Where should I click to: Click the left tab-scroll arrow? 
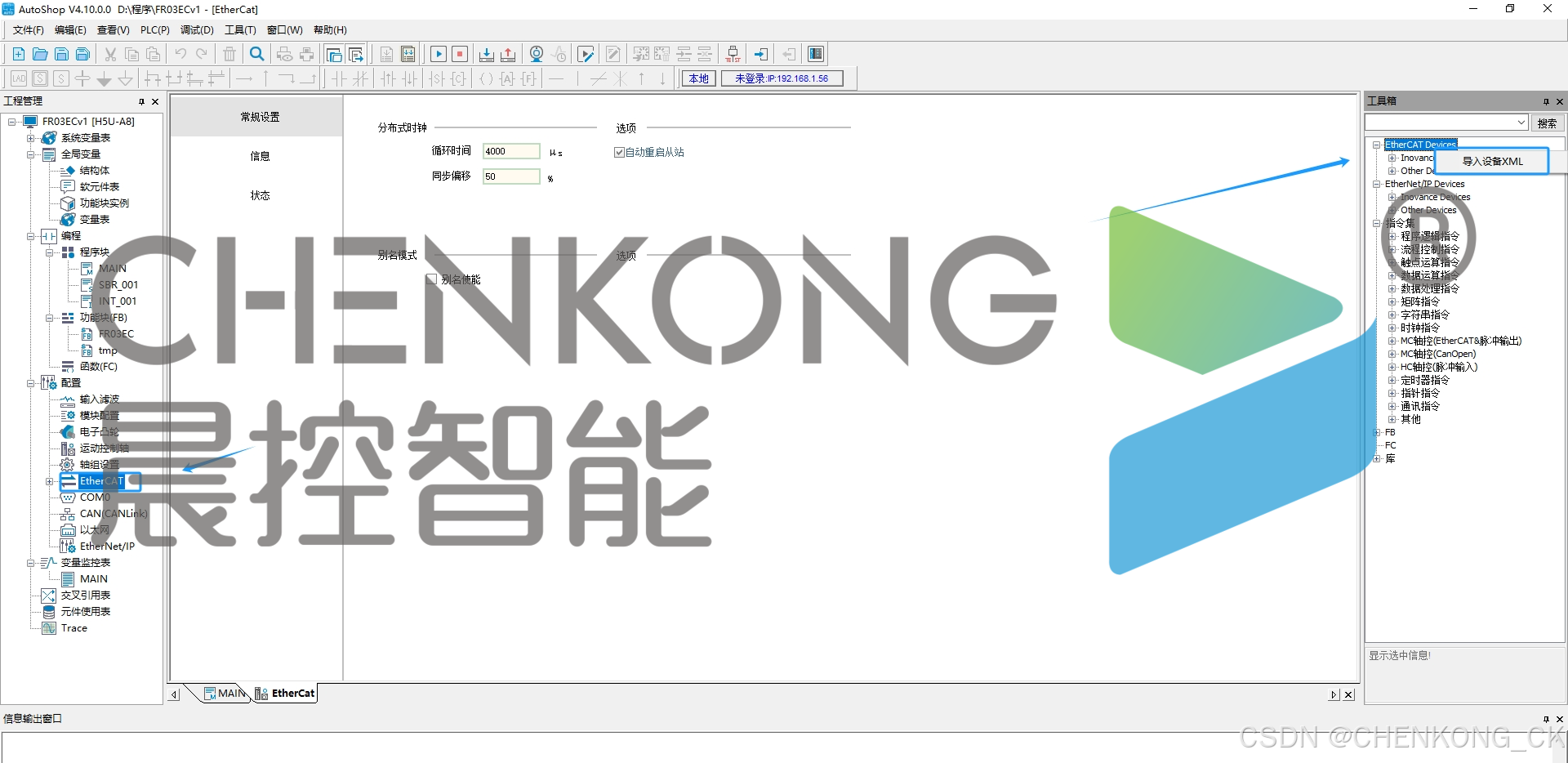(174, 694)
